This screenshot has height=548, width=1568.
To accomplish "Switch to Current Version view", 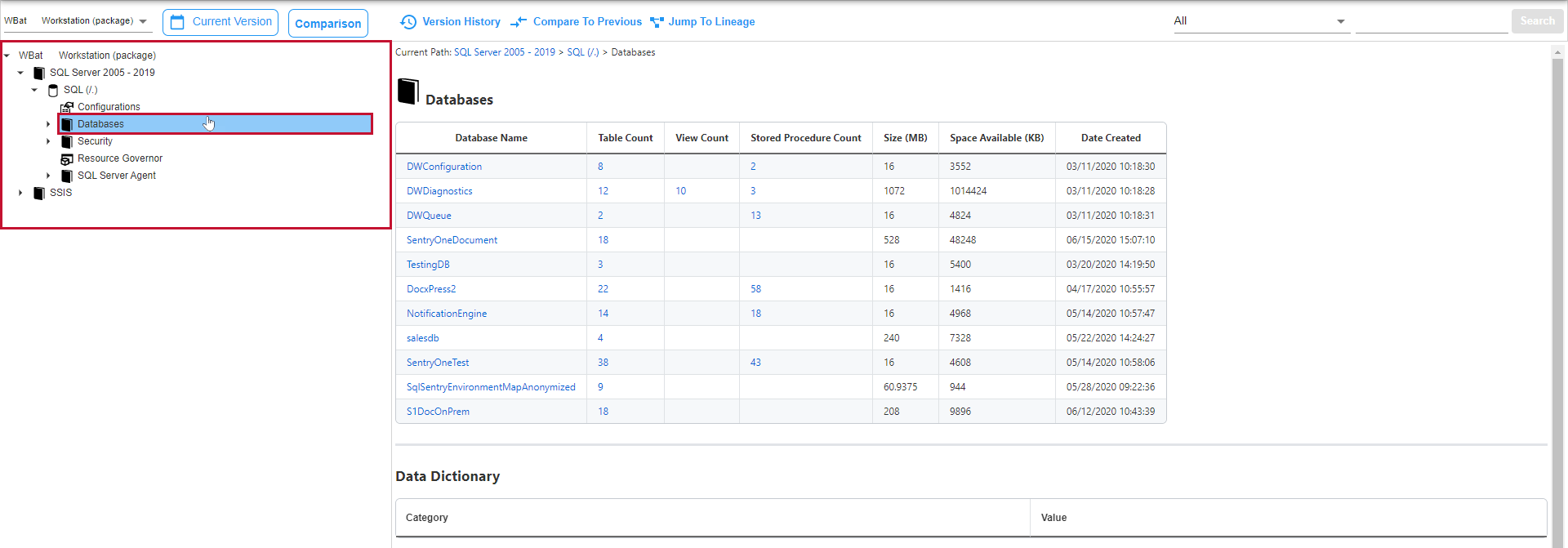I will coord(220,22).
